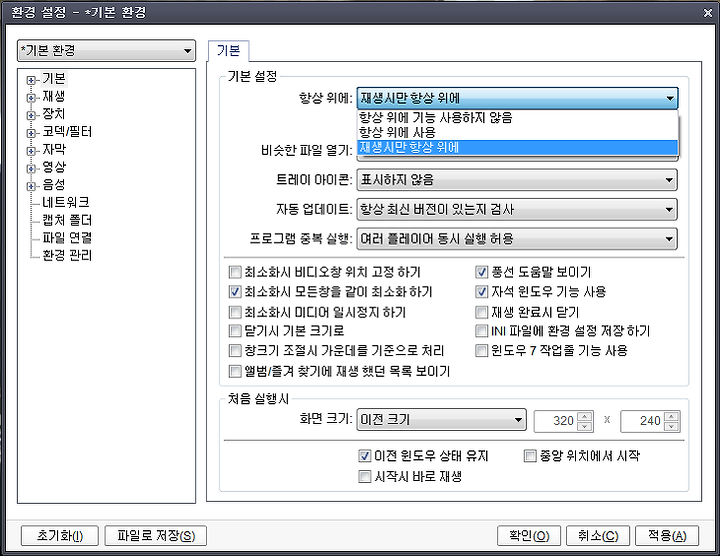720x556 pixels.
Task: Check 재생 완료시 닫기
Action: click(481, 312)
